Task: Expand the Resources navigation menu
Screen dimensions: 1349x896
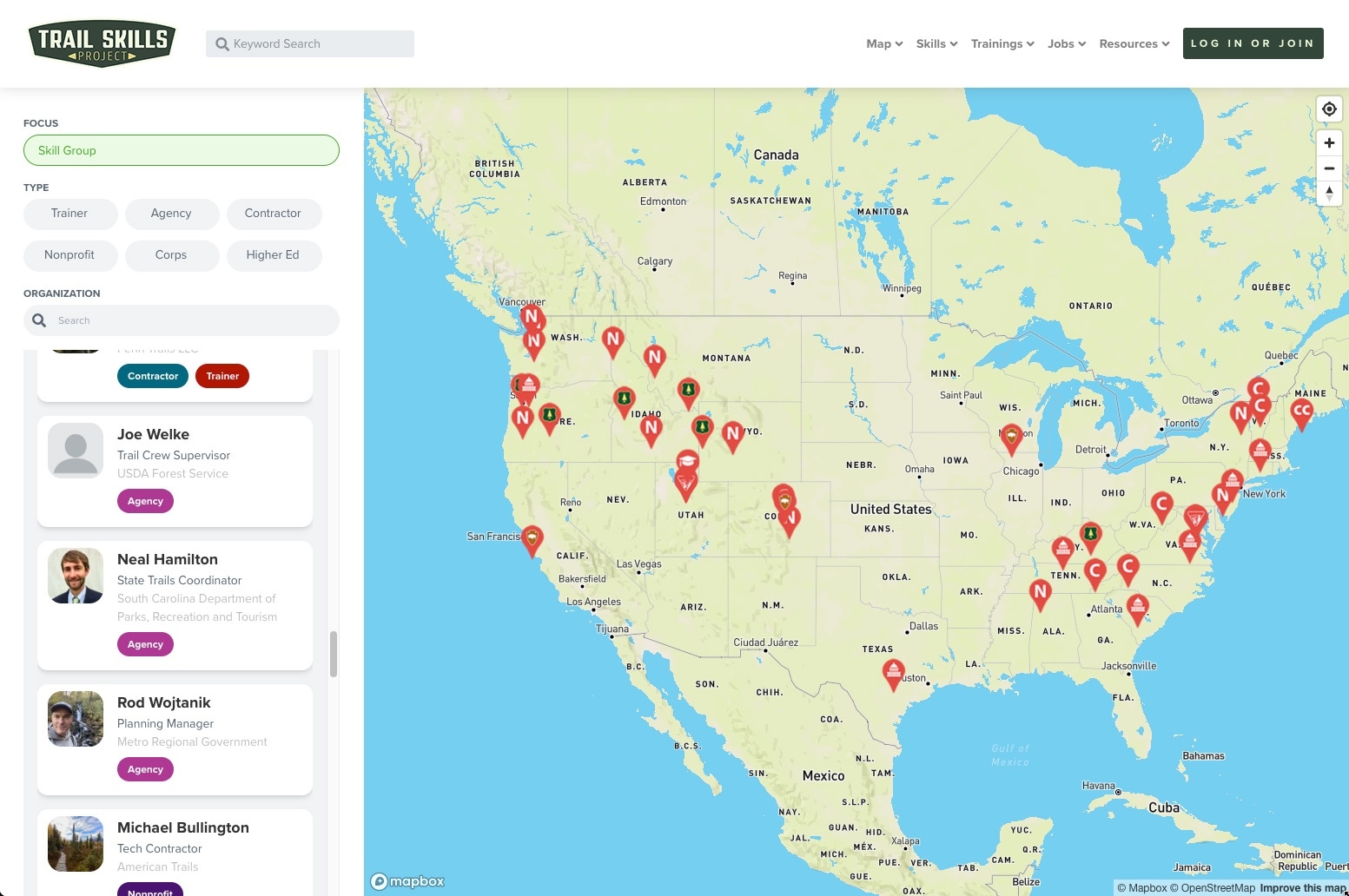Action: click(x=1134, y=44)
